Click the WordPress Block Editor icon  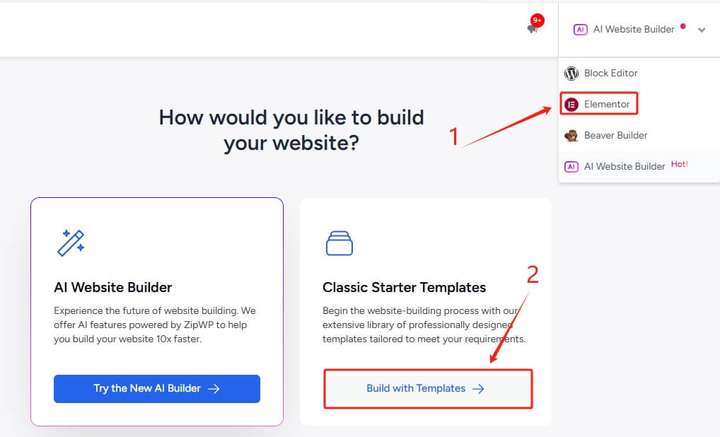(x=571, y=73)
